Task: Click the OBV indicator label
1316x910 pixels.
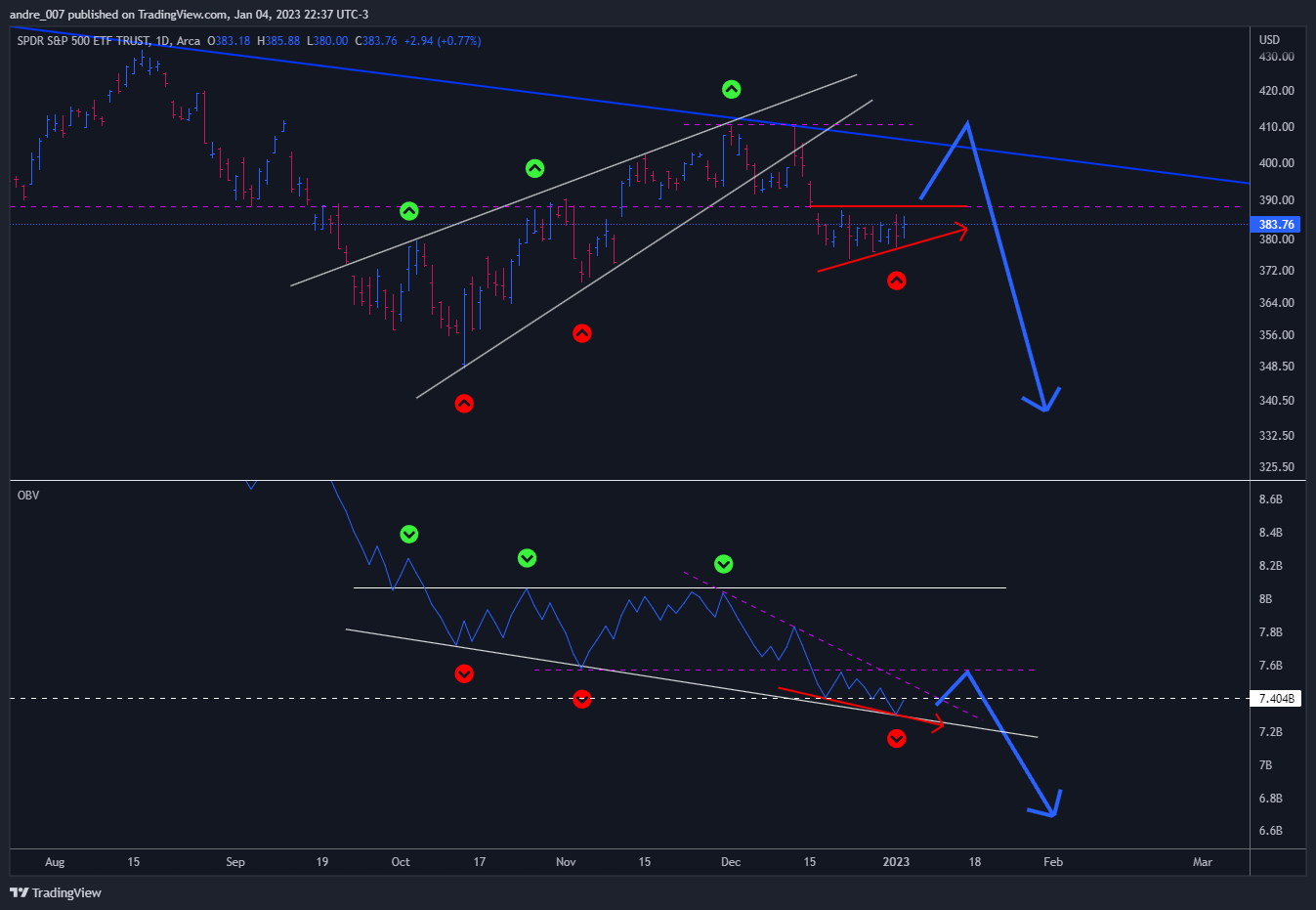Action: pyautogui.click(x=28, y=496)
